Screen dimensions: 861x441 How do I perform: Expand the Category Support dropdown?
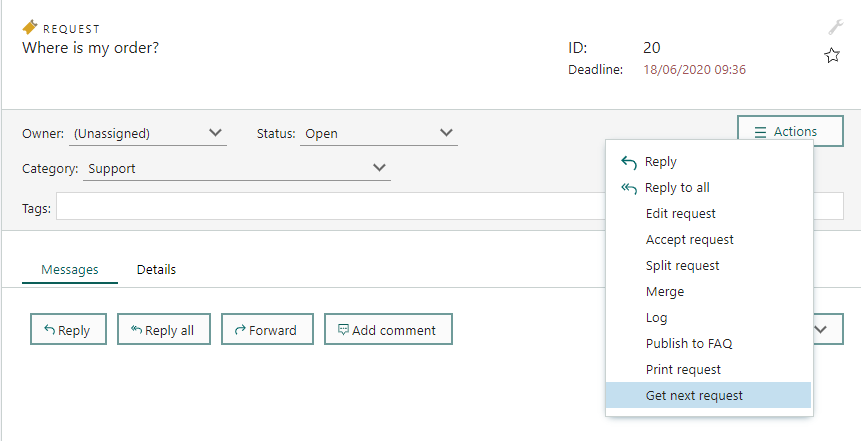pos(237,169)
